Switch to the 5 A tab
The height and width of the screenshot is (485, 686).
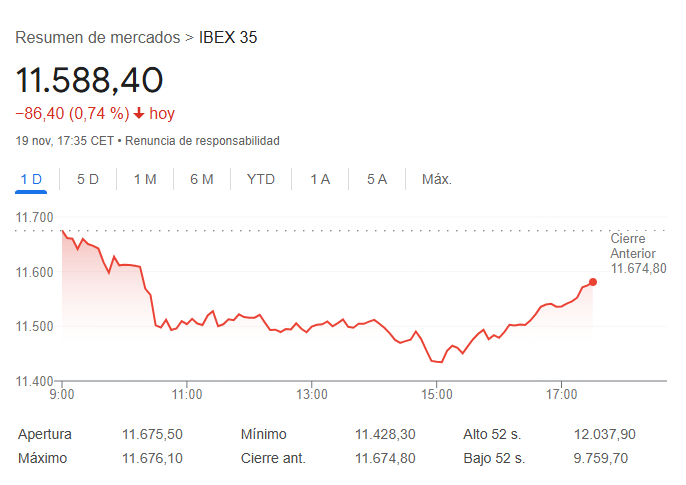377,179
